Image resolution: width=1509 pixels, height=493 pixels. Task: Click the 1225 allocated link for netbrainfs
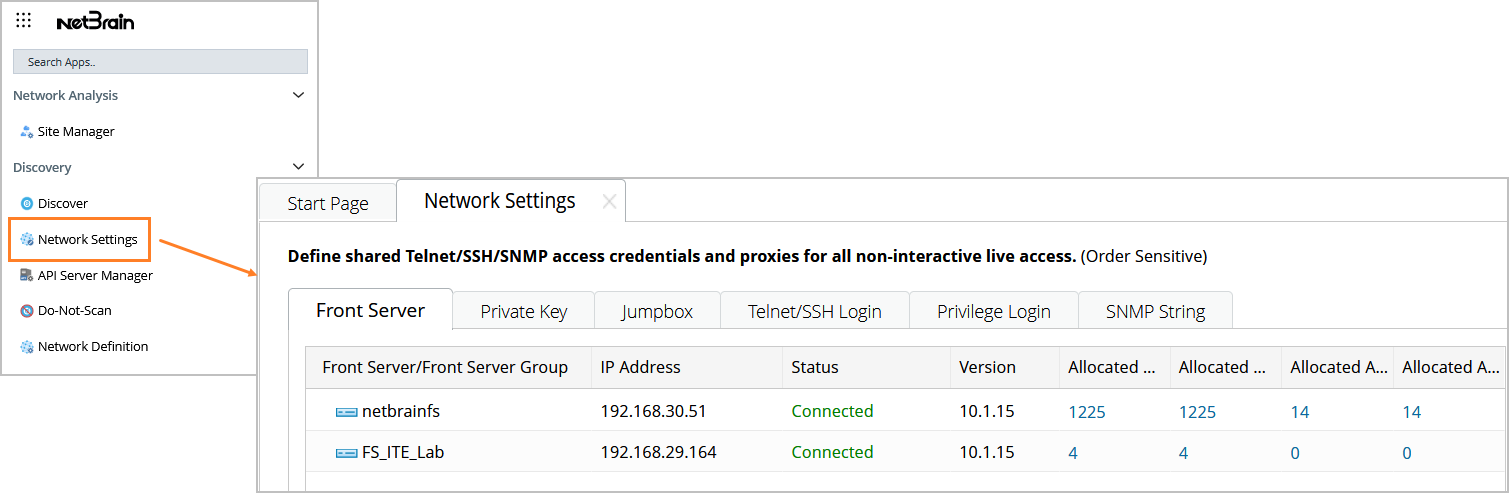[1087, 412]
